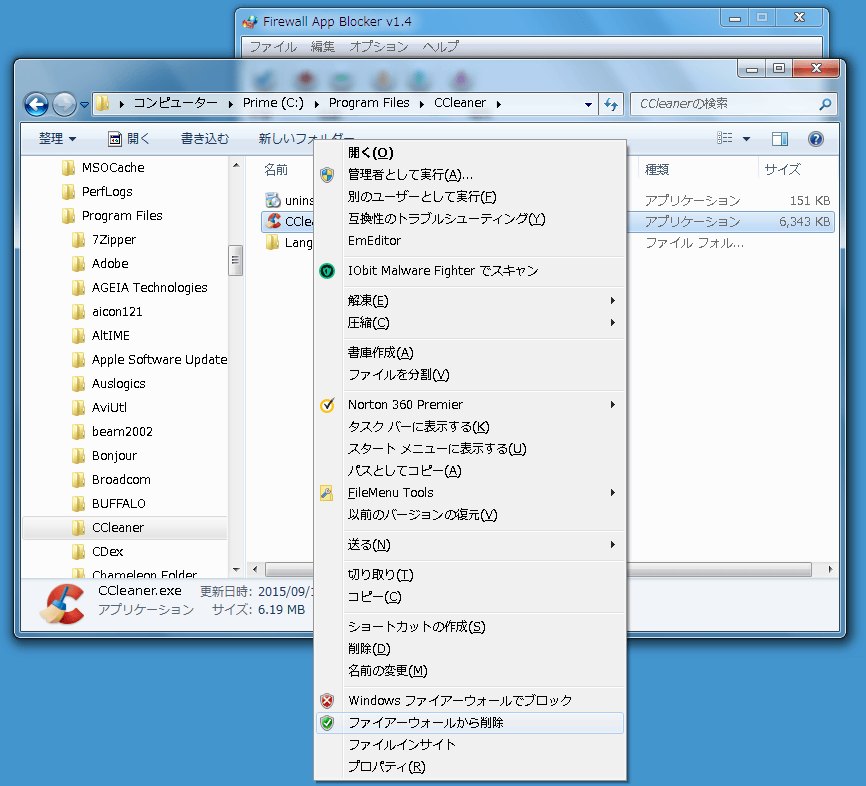This screenshot has width=866, height=786.
Task: Click the refresh button beside address bar
Action: coord(611,104)
